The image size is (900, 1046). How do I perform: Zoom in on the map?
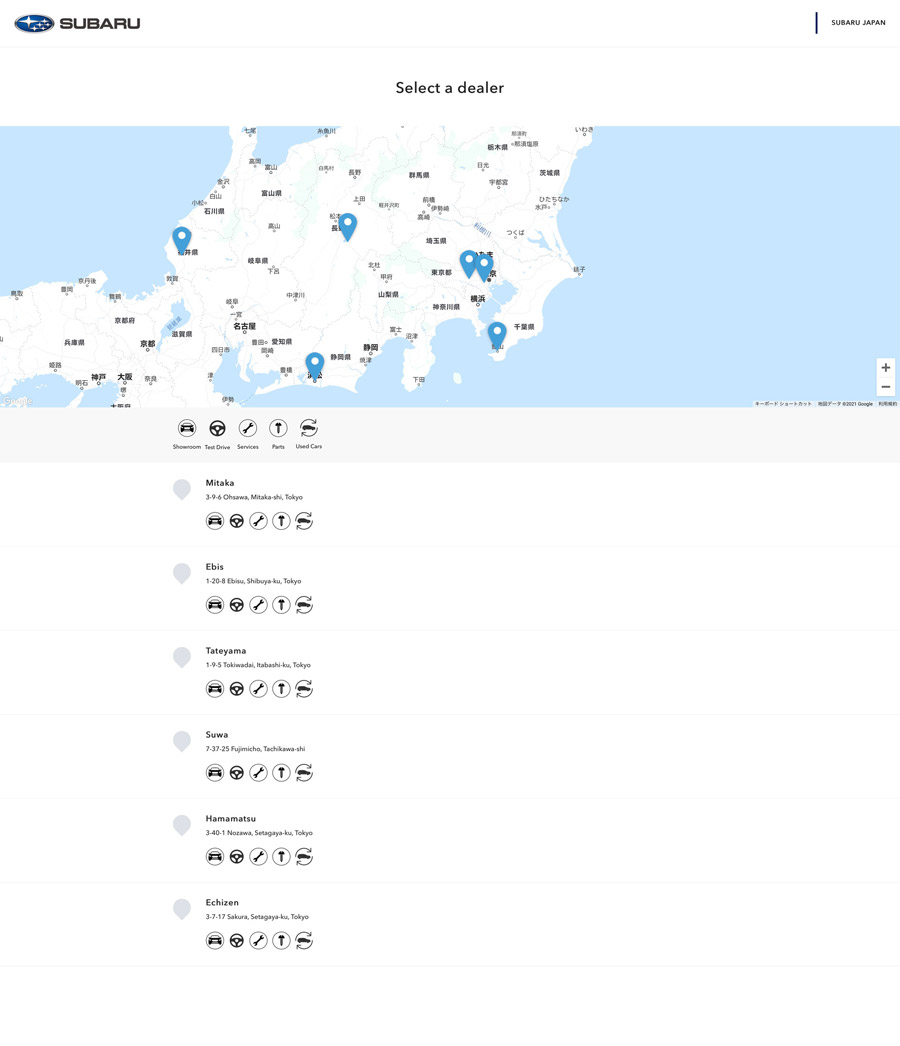(x=885, y=368)
